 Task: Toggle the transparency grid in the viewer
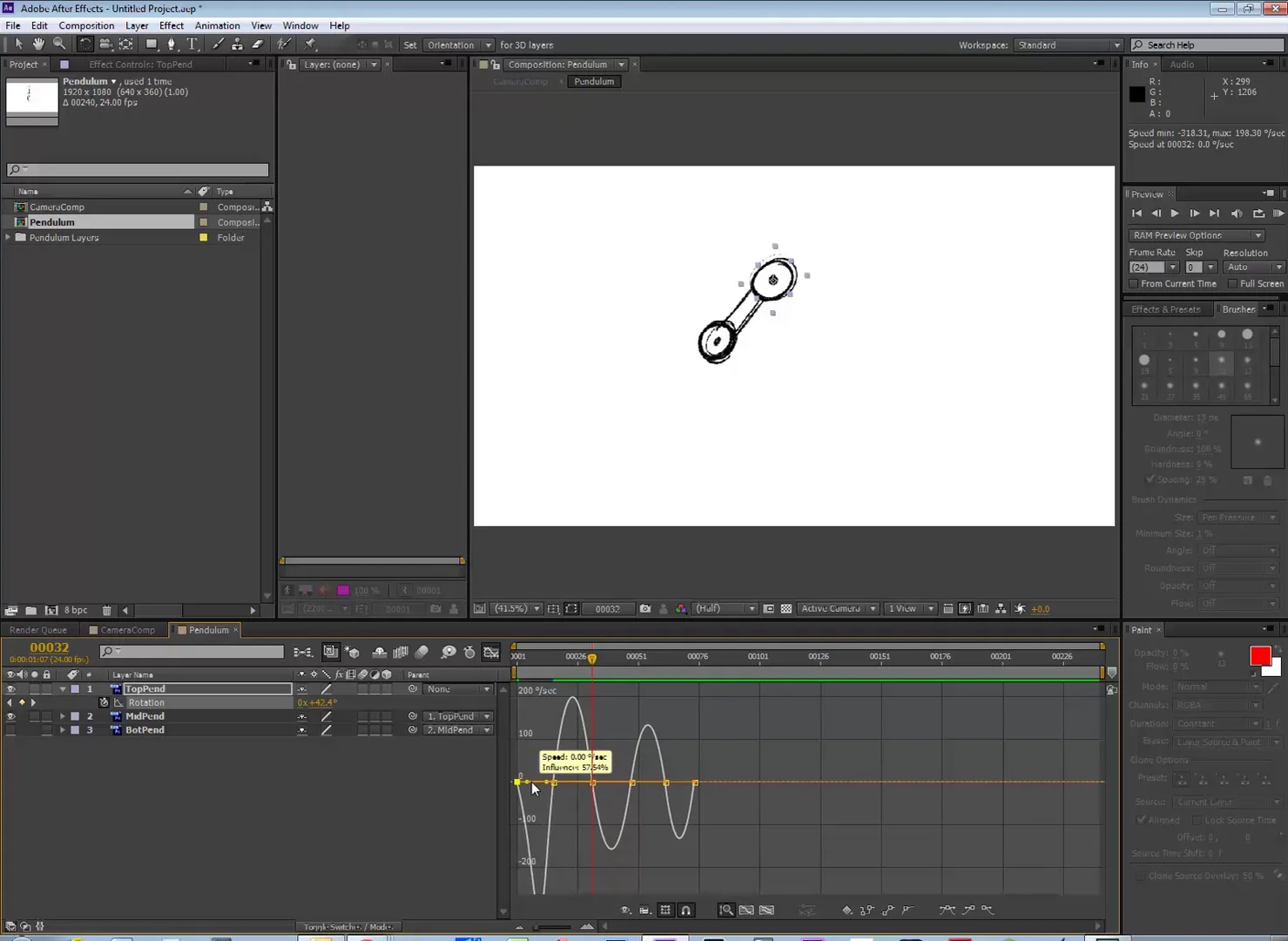pos(786,609)
